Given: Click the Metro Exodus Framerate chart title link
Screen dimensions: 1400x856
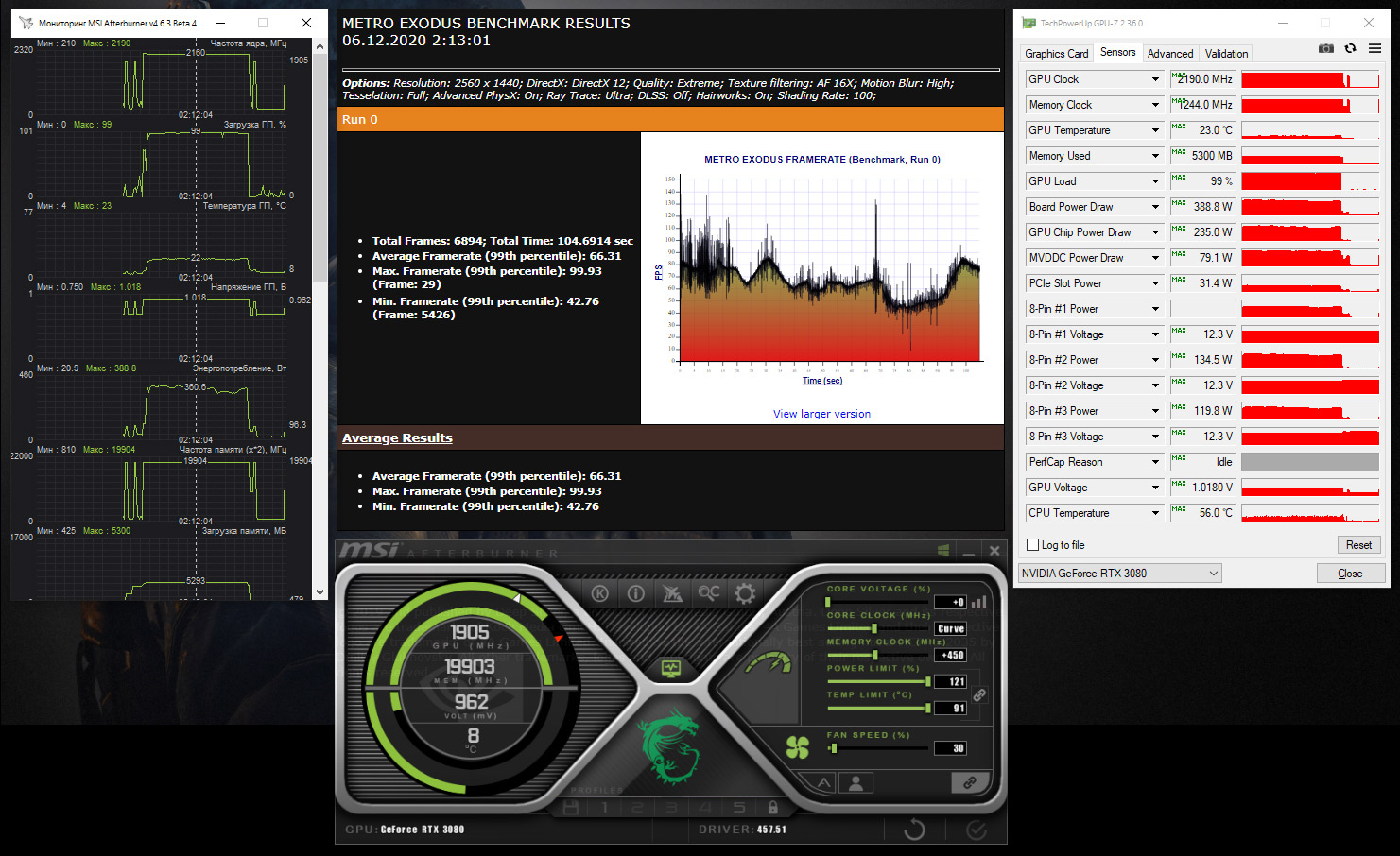Looking at the screenshot, I should click(x=822, y=160).
